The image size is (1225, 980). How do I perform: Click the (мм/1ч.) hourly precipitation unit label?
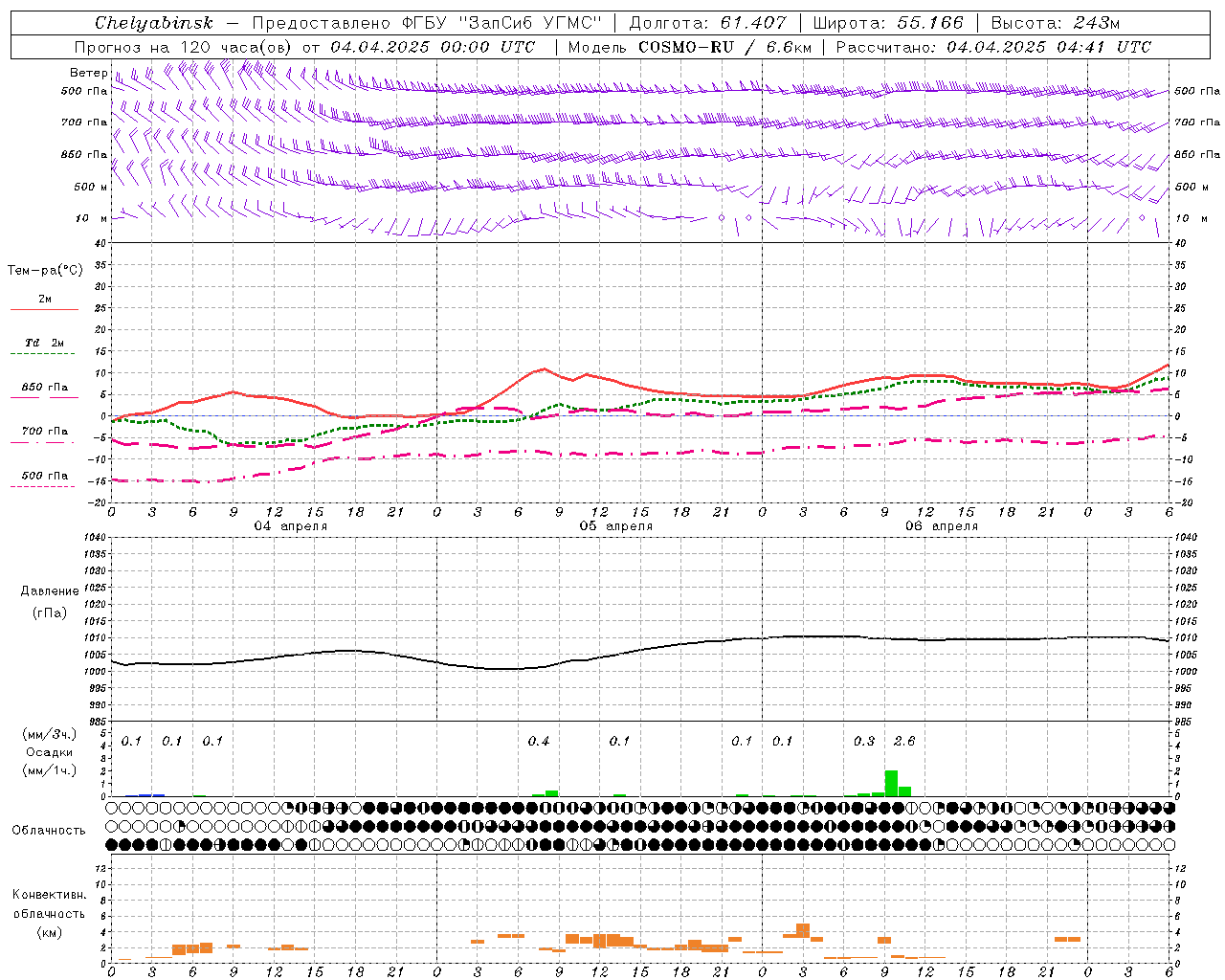[x=50, y=770]
